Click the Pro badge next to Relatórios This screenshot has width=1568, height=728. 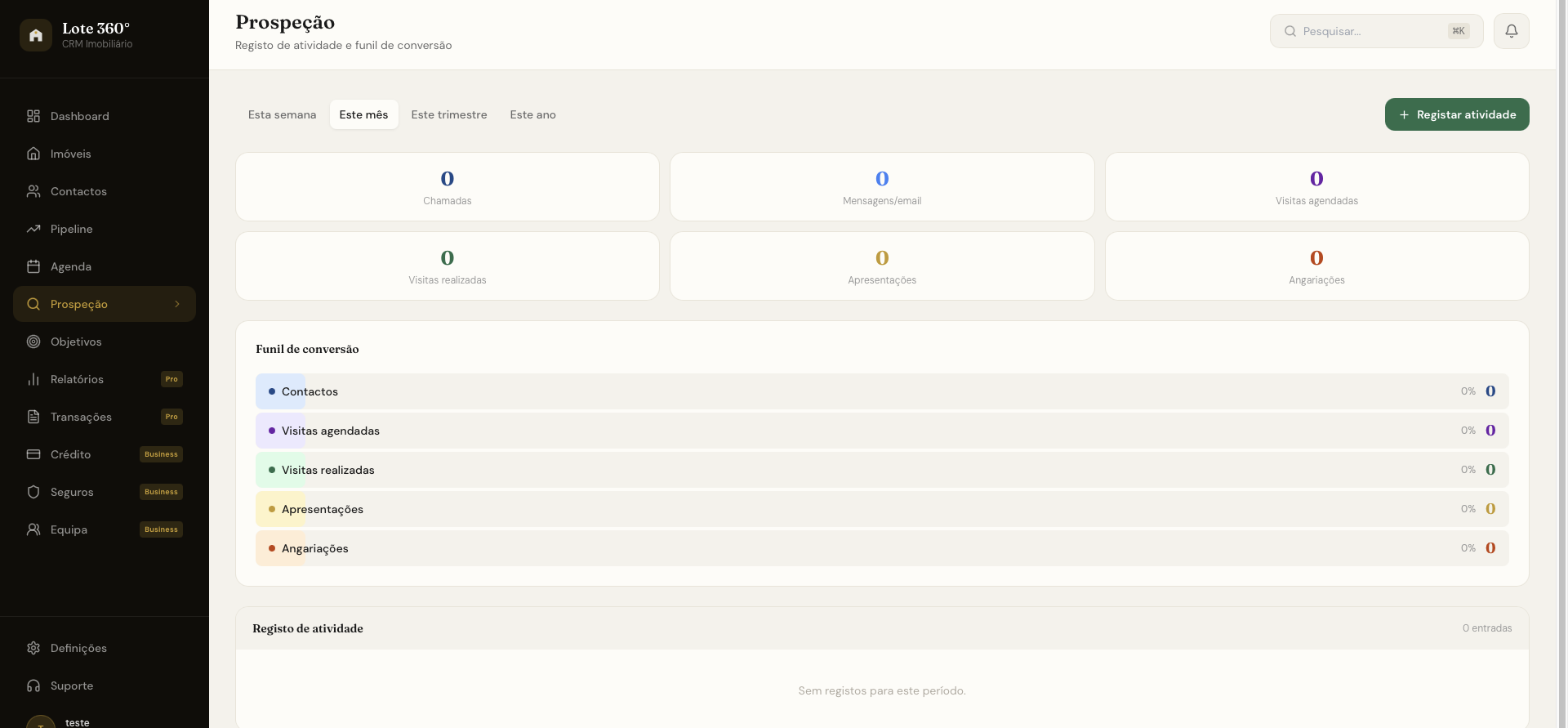[171, 379]
